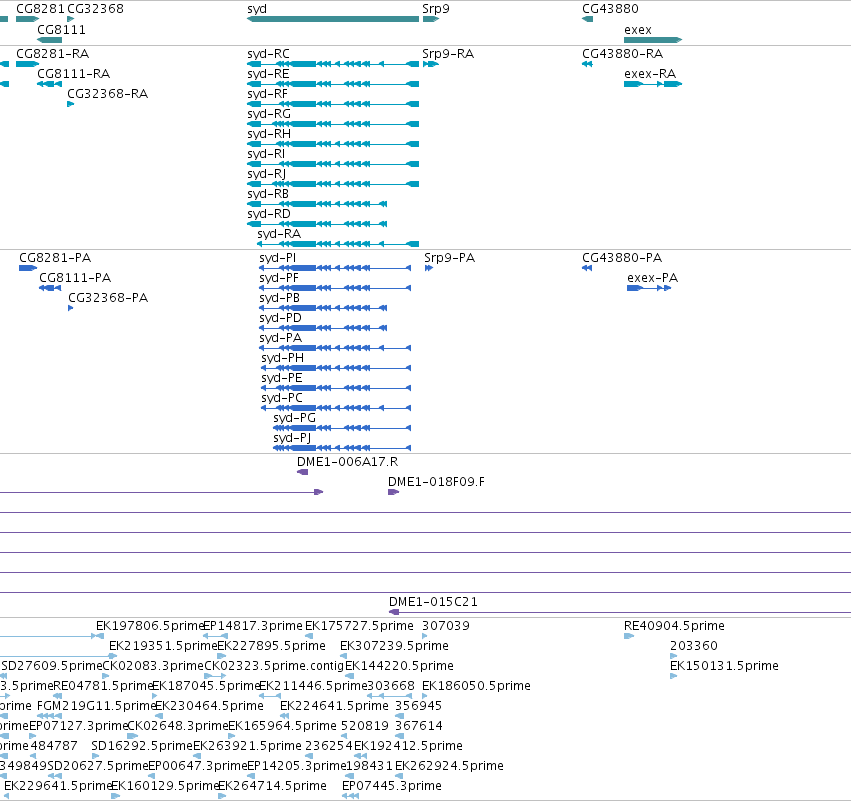Select the DME1-006A17.R BAC end label
The height and width of the screenshot is (801, 851).
tap(347, 462)
